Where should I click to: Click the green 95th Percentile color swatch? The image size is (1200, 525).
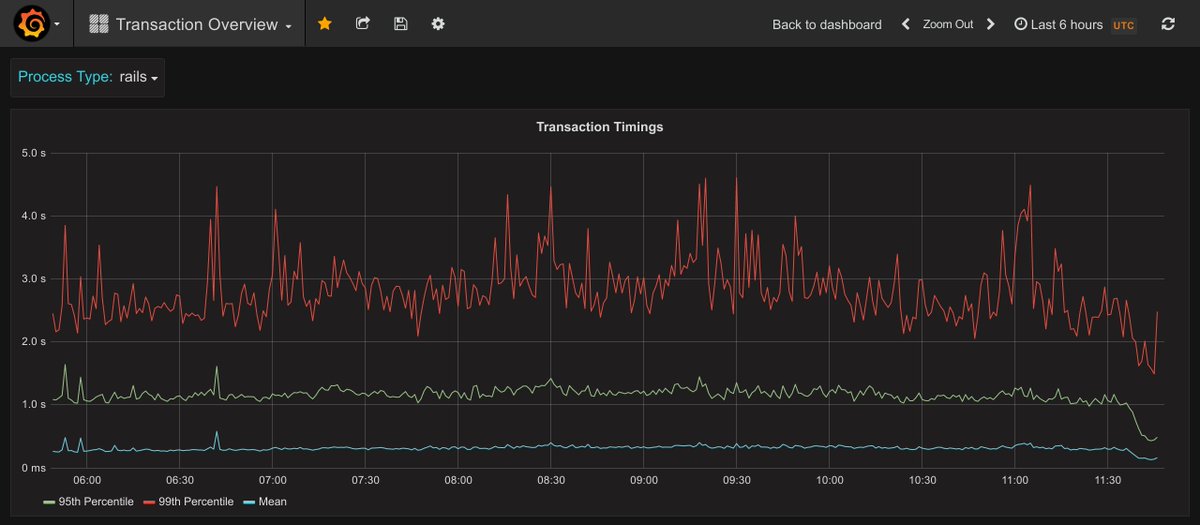(x=50, y=502)
